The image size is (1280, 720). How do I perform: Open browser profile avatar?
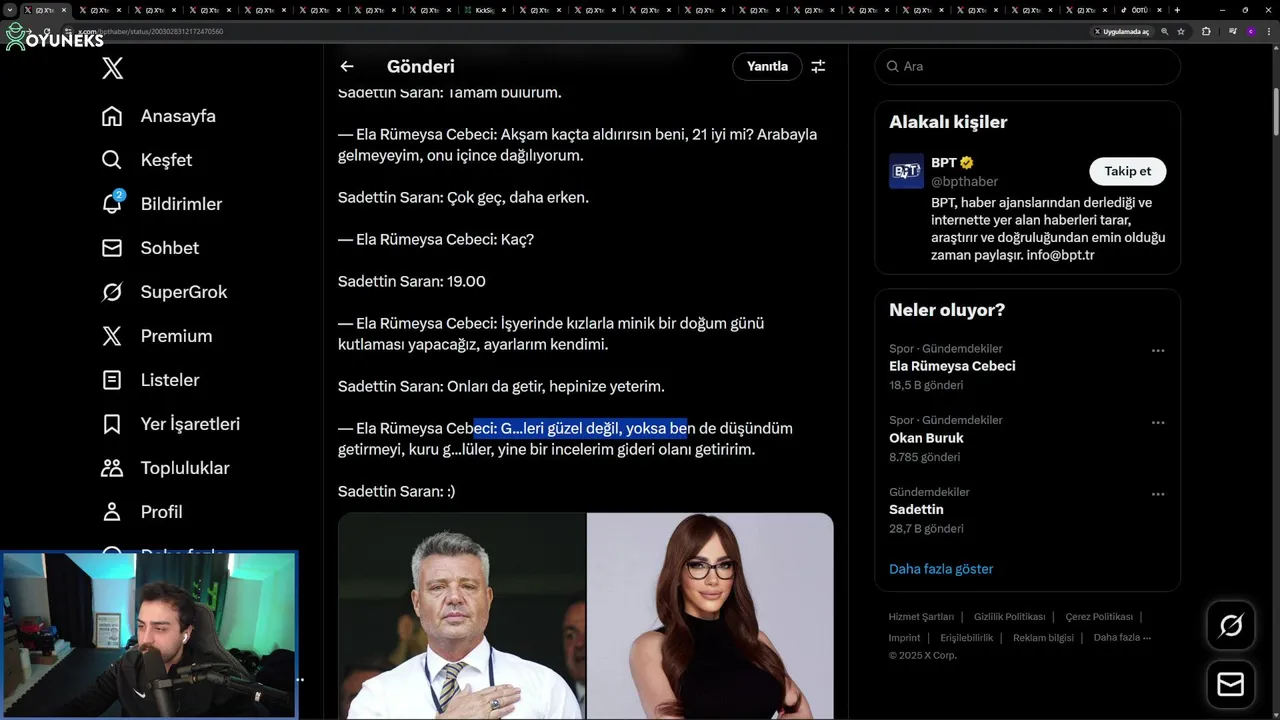[1250, 32]
